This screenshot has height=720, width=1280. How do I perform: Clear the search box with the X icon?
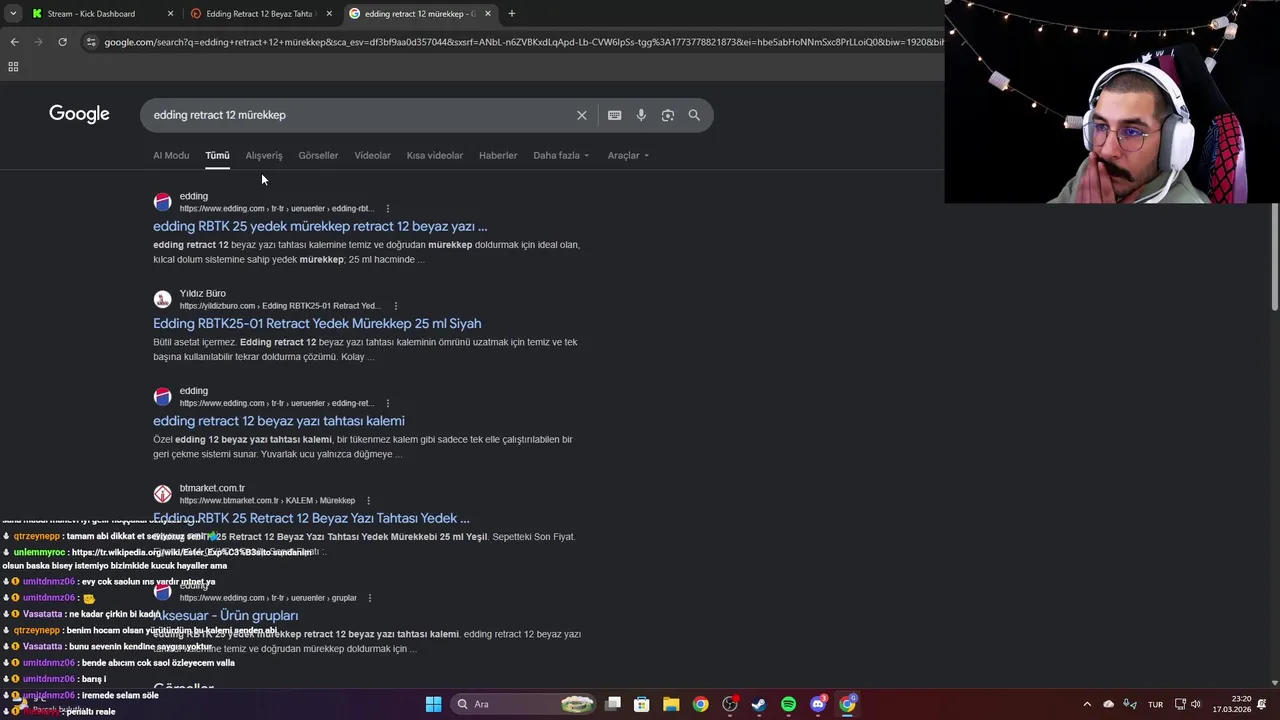(x=581, y=115)
